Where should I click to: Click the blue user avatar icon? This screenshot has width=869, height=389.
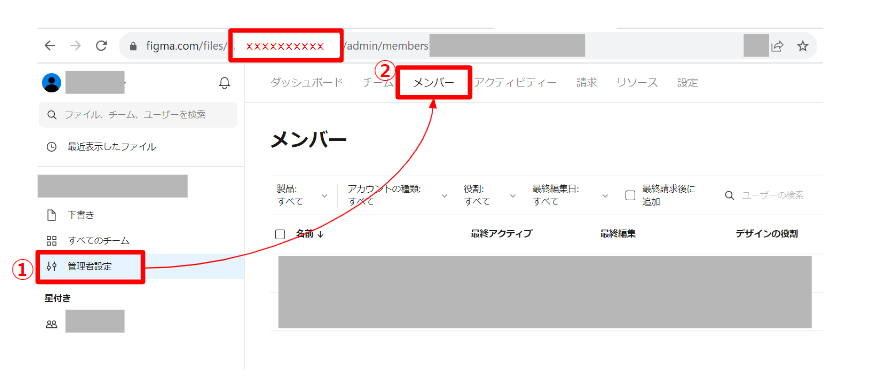tap(52, 83)
